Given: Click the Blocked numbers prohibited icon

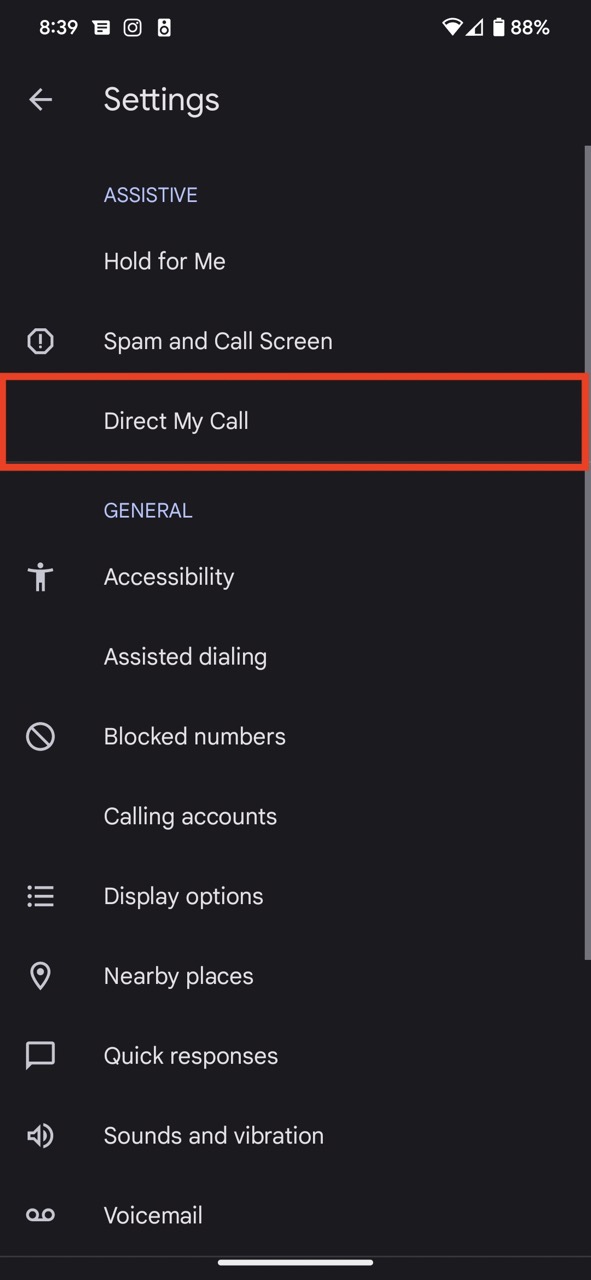Looking at the screenshot, I should coord(40,737).
